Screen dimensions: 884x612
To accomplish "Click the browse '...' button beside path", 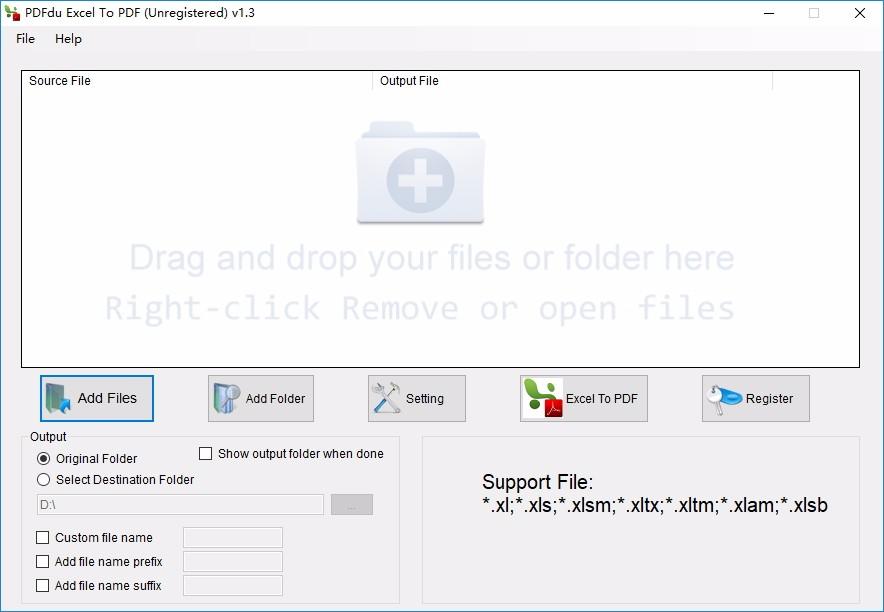I will point(352,504).
